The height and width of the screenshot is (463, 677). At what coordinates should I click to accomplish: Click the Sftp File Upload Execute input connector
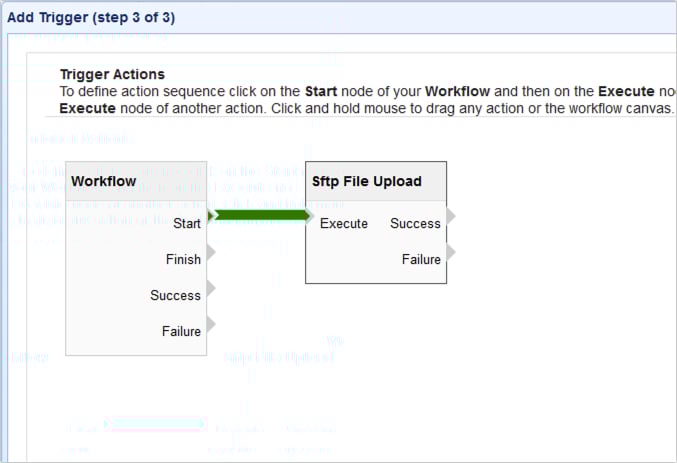tap(311, 216)
